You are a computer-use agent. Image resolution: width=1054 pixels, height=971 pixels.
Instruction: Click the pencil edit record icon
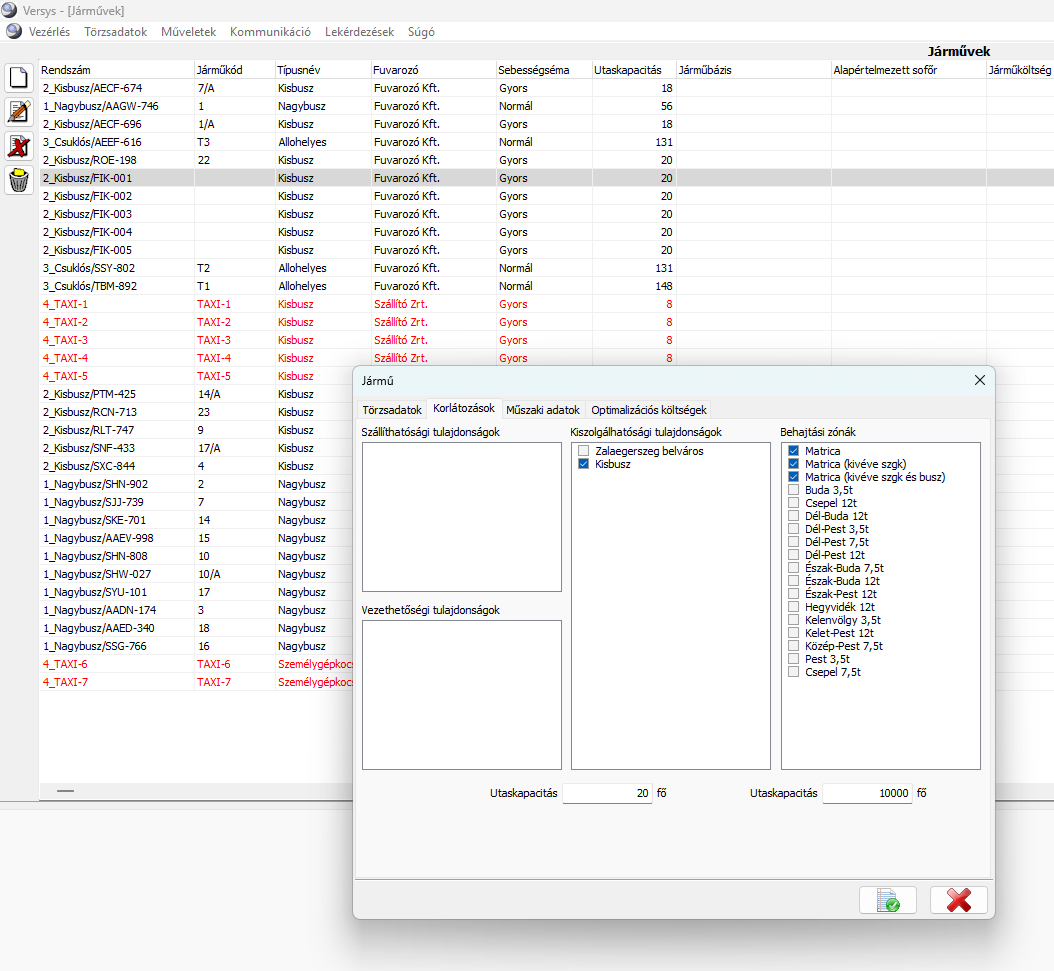tap(18, 112)
